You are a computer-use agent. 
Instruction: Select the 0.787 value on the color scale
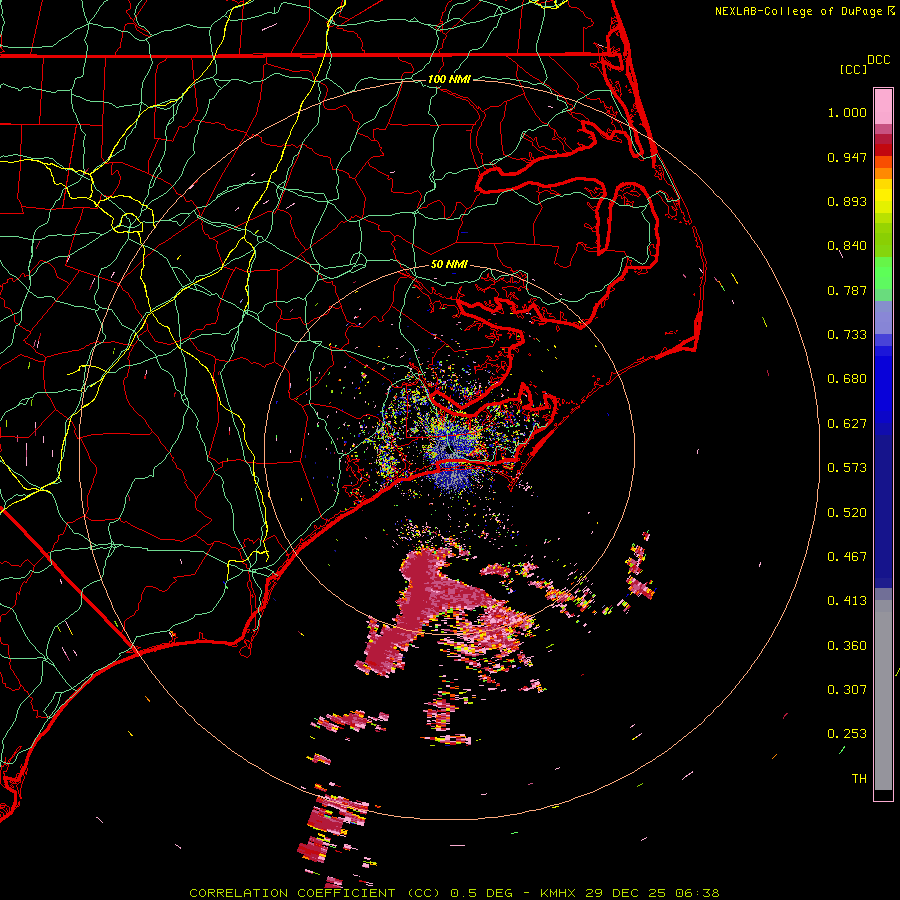[847, 290]
